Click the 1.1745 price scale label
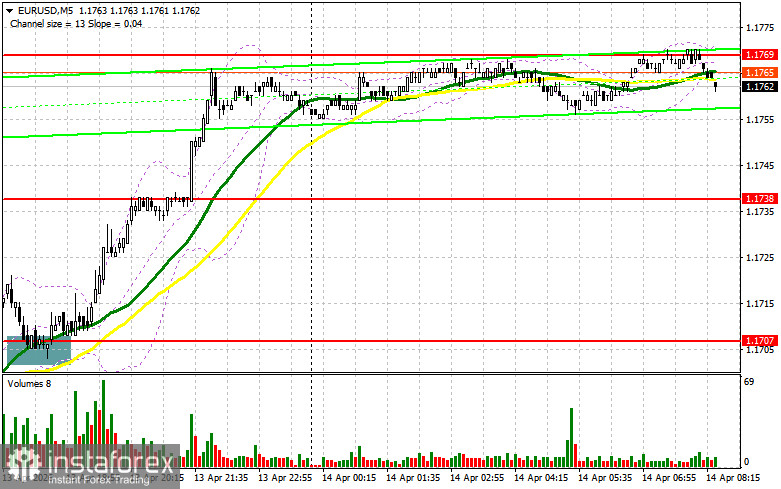Viewport: 781px width, 489px height. pos(761,166)
